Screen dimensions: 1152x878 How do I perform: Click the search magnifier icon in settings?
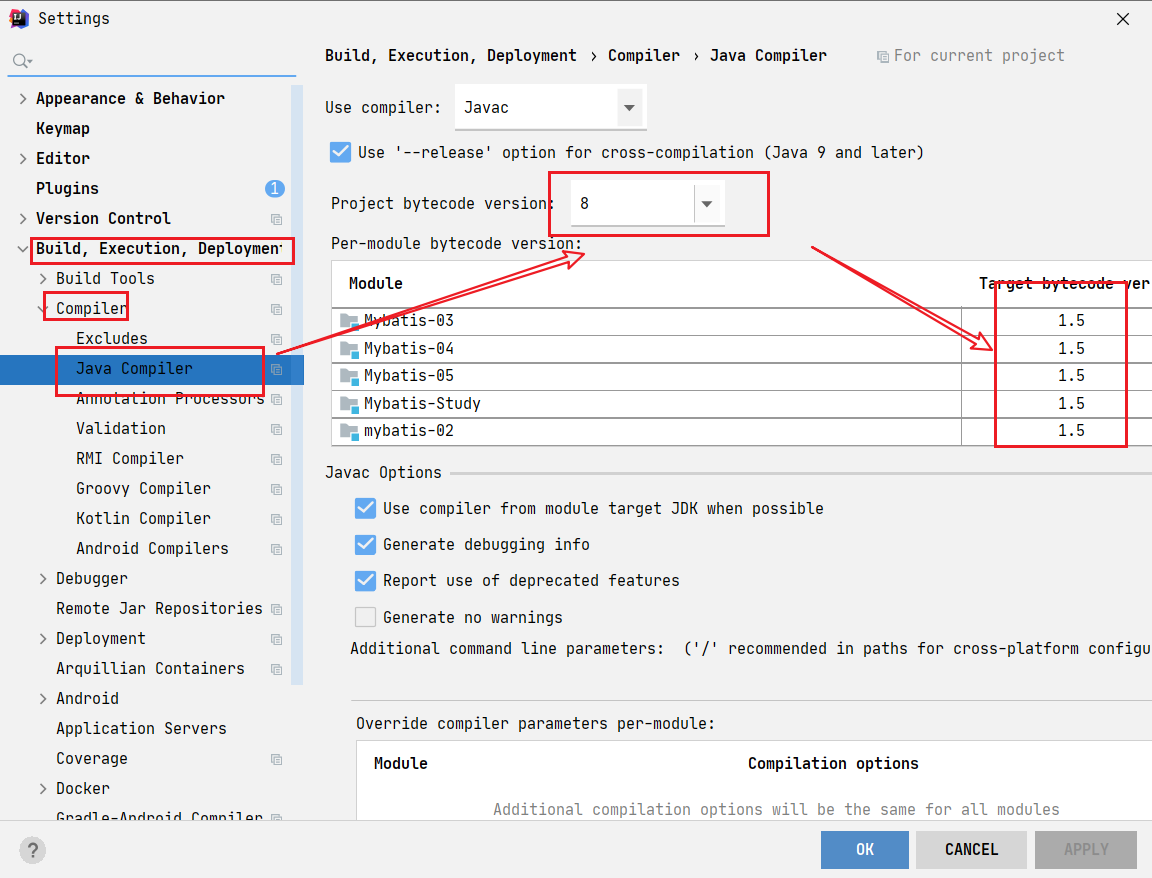pos(20,62)
